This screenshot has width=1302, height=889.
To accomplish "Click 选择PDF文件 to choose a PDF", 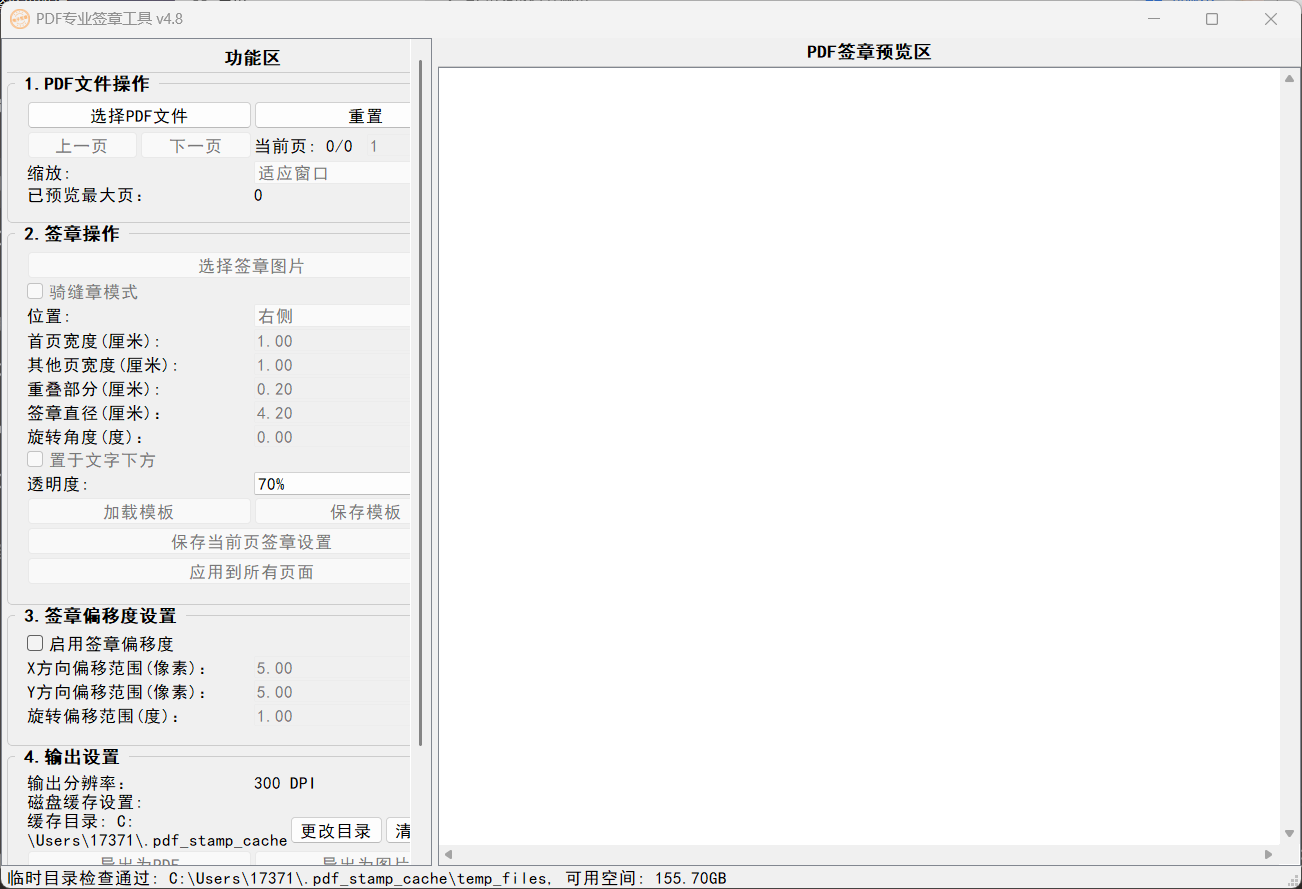I will click(139, 115).
